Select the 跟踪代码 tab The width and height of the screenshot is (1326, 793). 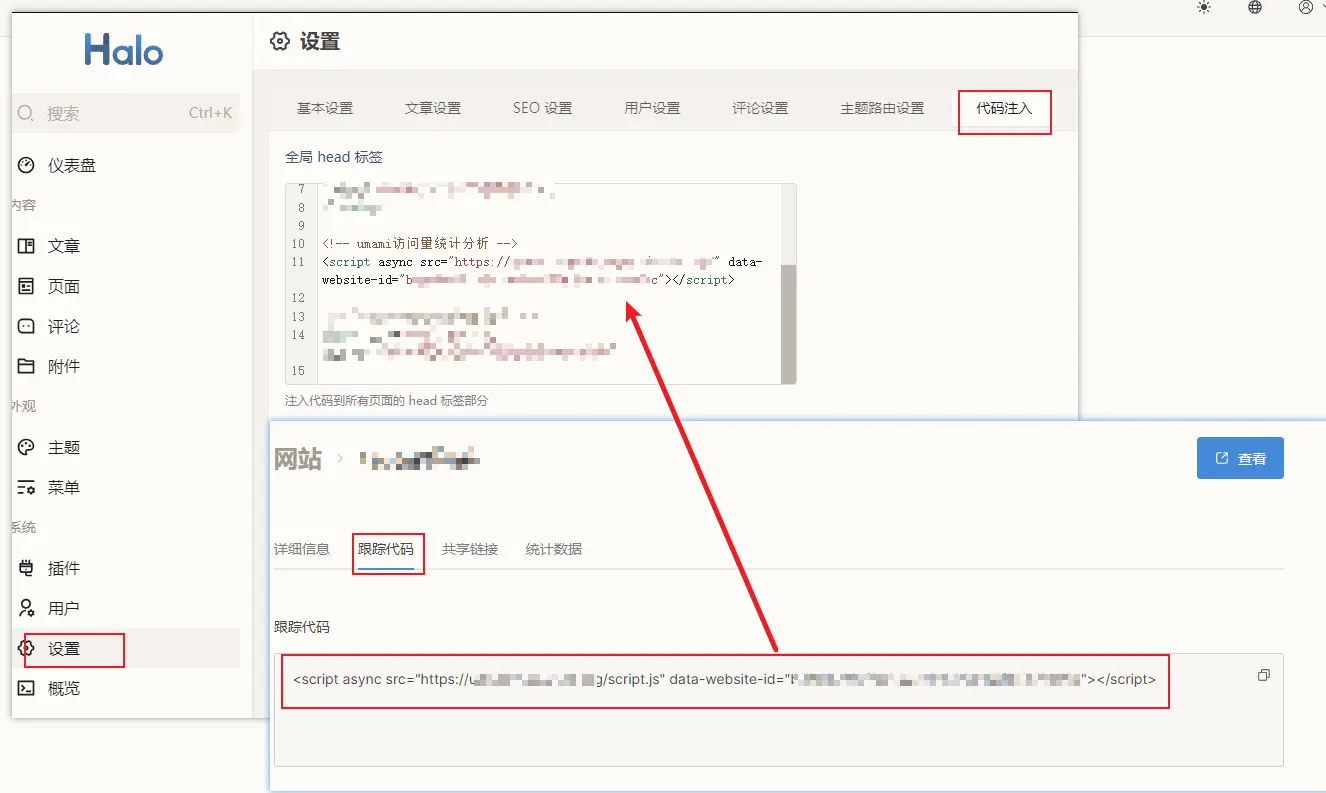[386, 549]
